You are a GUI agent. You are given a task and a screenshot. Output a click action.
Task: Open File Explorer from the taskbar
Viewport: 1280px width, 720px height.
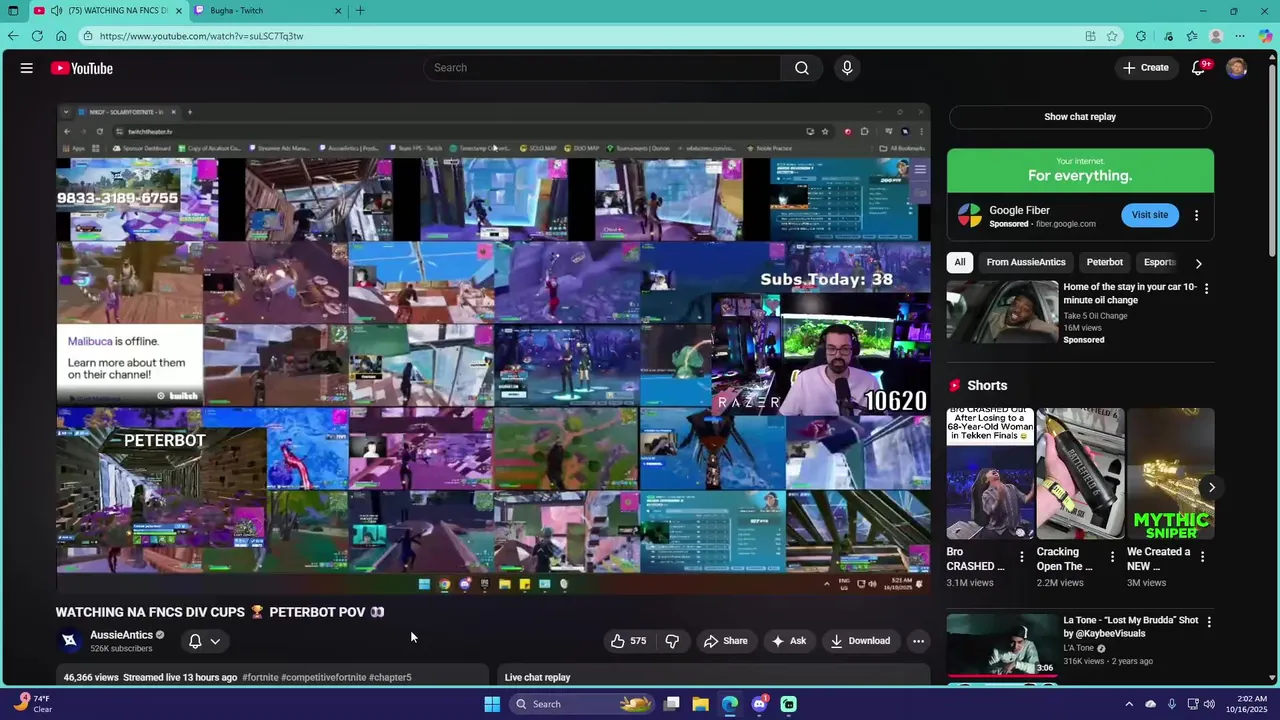(700, 704)
